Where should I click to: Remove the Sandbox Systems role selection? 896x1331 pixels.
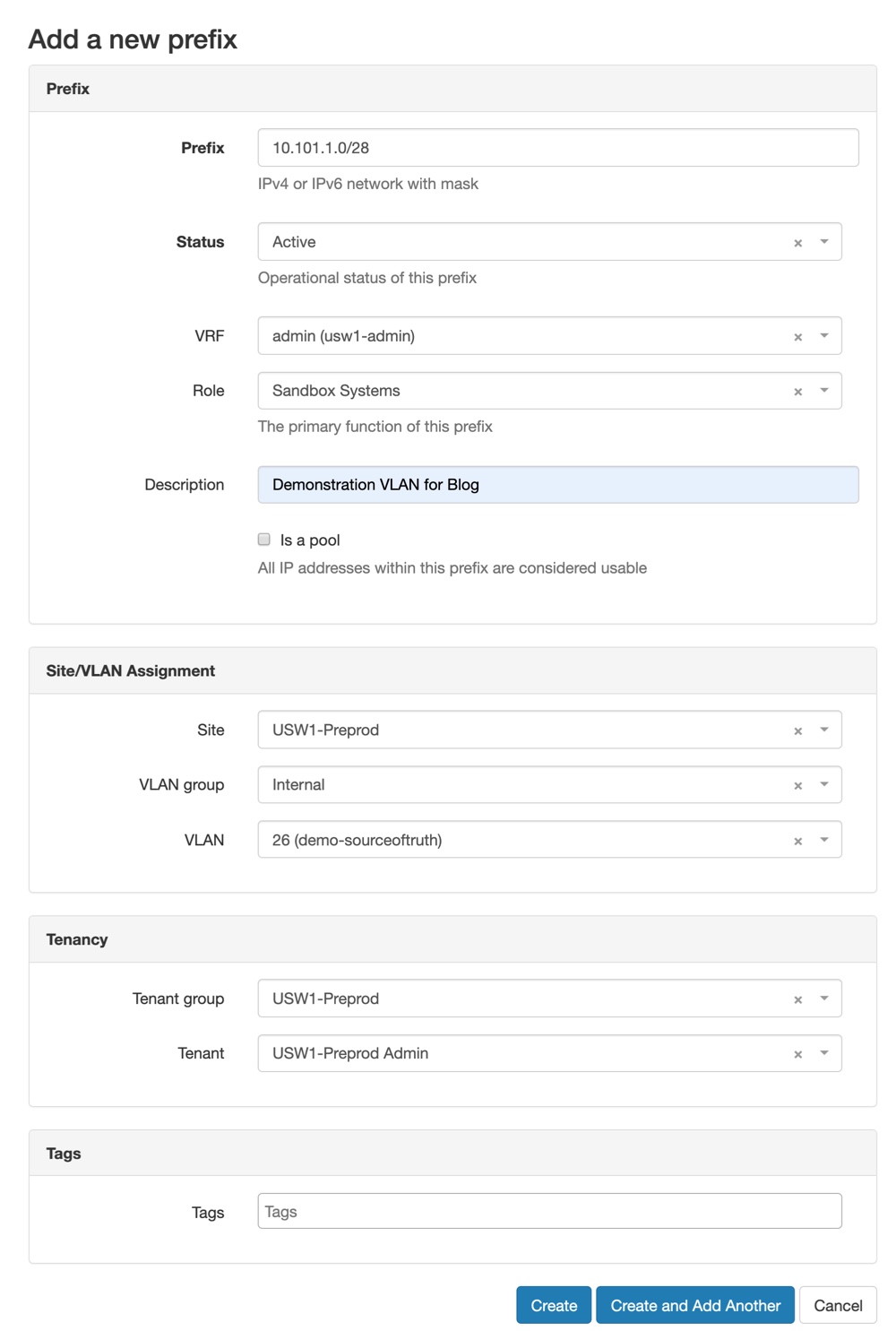click(x=797, y=392)
